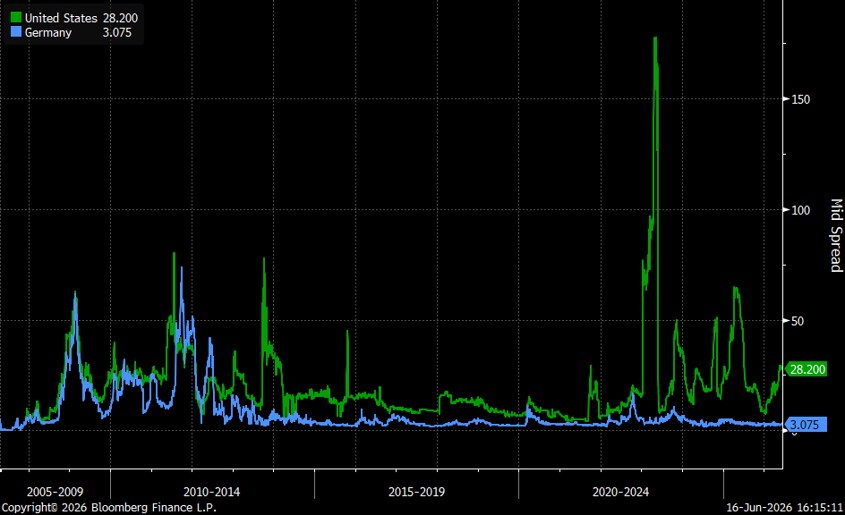Click the 2010-2014 time axis label
The width and height of the screenshot is (845, 515).
211,492
